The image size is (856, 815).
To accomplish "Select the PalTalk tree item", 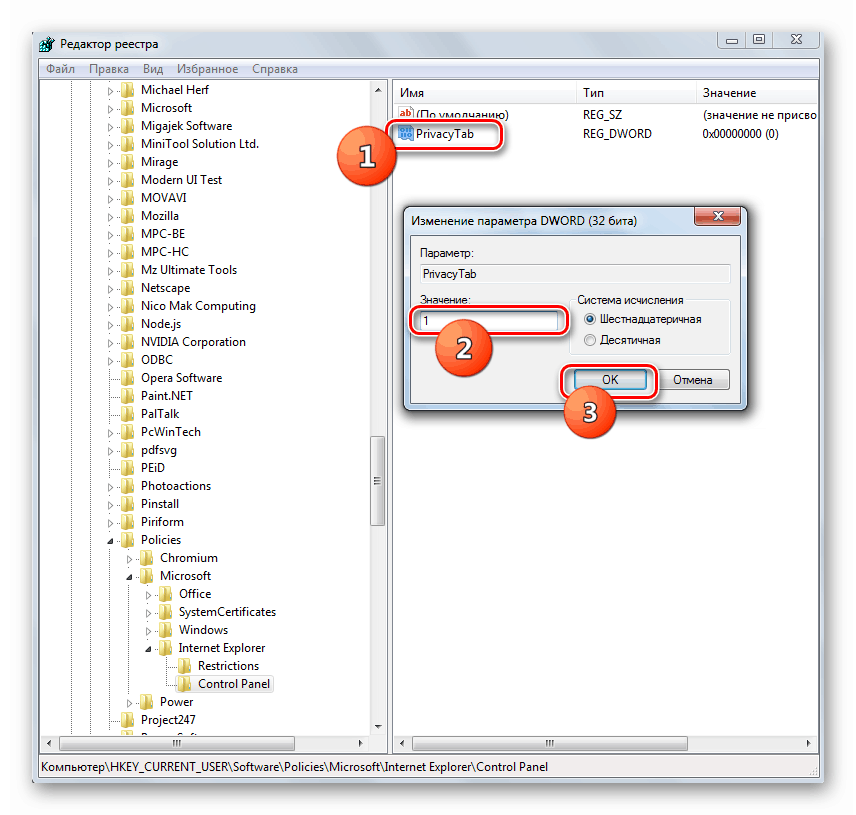I will point(160,414).
